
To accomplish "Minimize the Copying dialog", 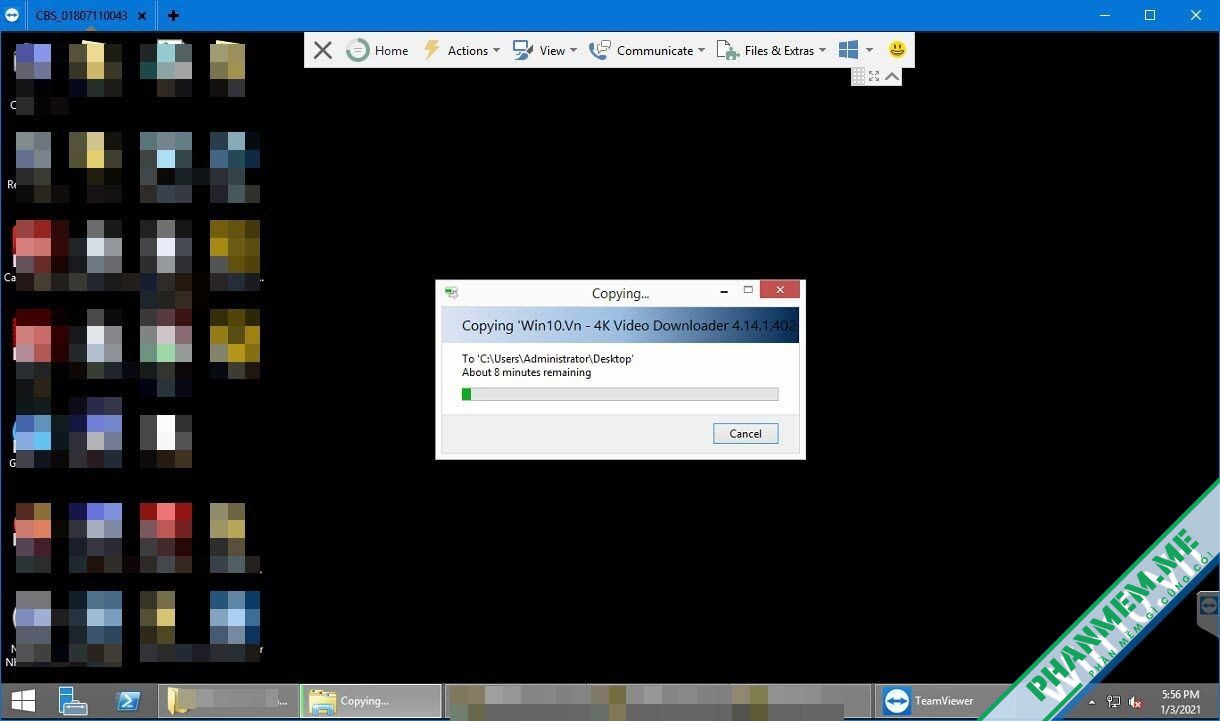I will [725, 290].
